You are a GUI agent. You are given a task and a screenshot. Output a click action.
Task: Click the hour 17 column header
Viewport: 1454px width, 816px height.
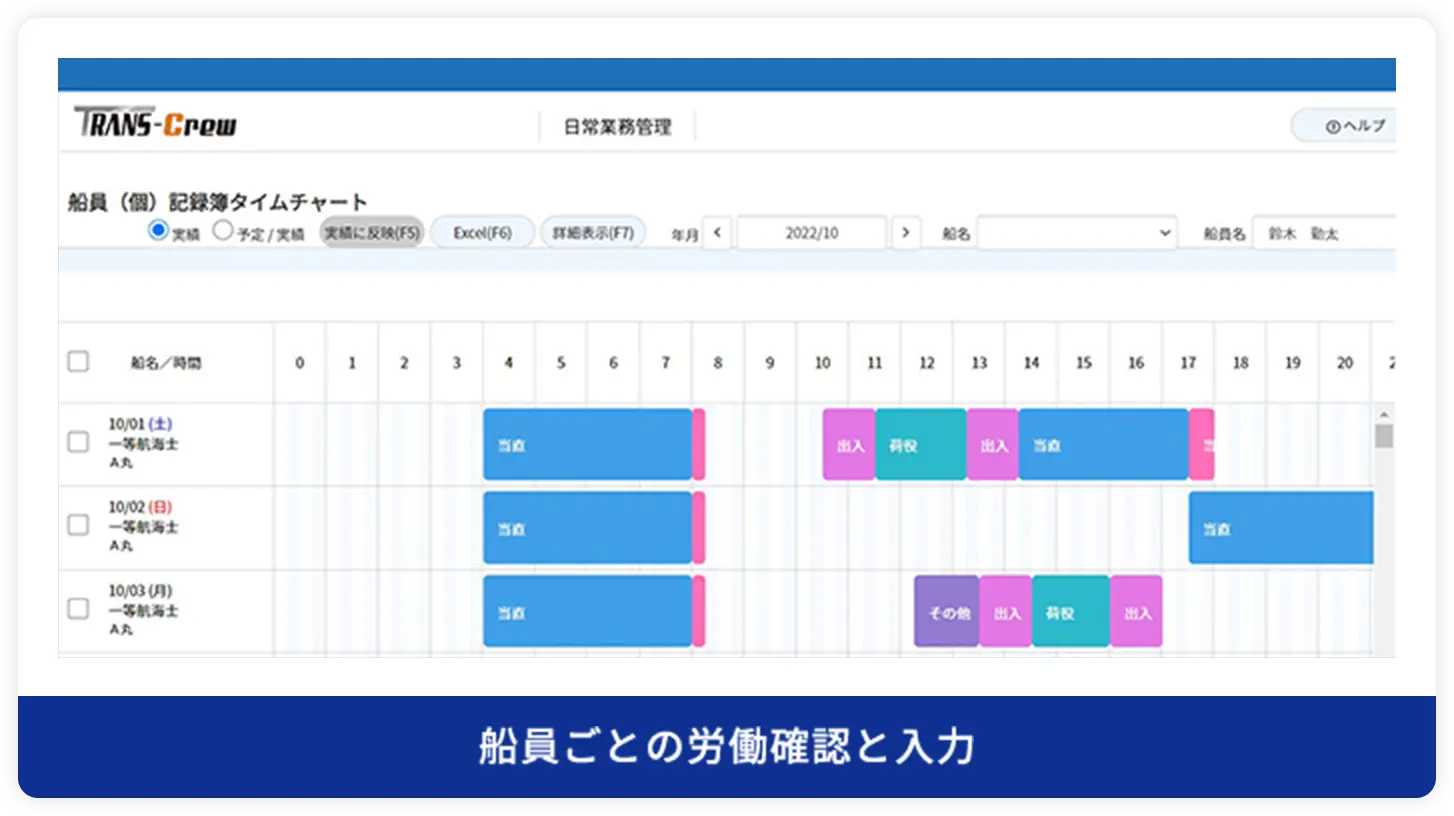tap(1188, 363)
